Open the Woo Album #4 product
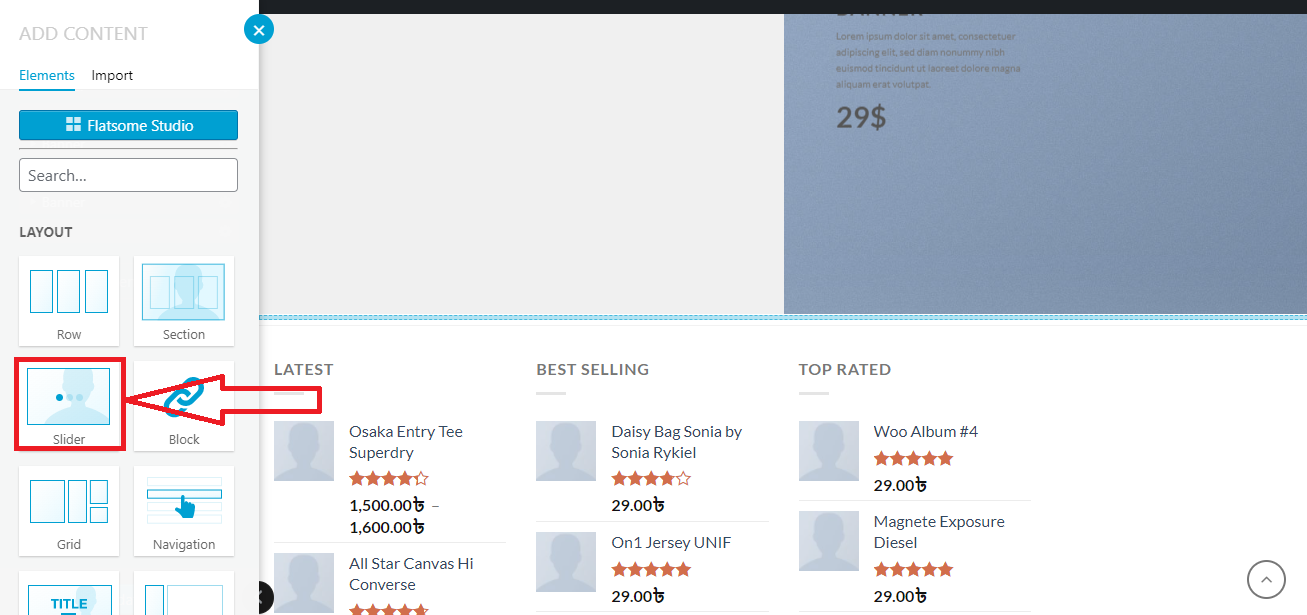 click(925, 431)
